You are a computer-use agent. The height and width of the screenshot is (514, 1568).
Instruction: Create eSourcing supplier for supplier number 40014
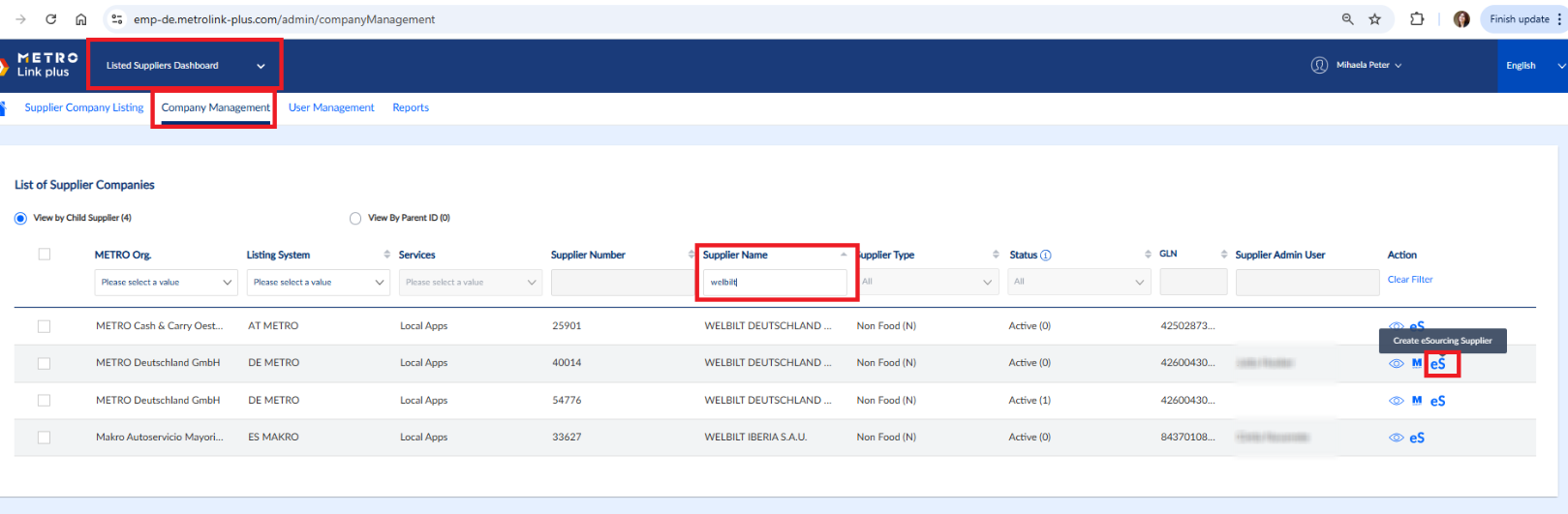(x=1438, y=364)
